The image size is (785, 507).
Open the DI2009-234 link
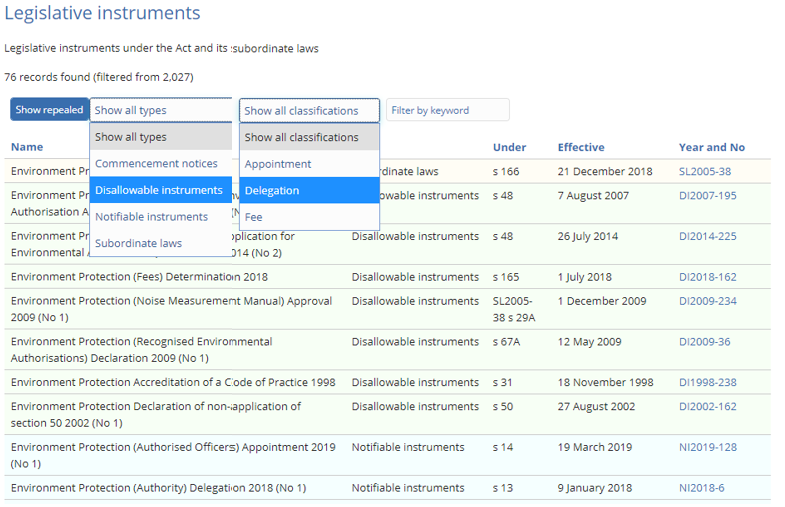pos(707,301)
